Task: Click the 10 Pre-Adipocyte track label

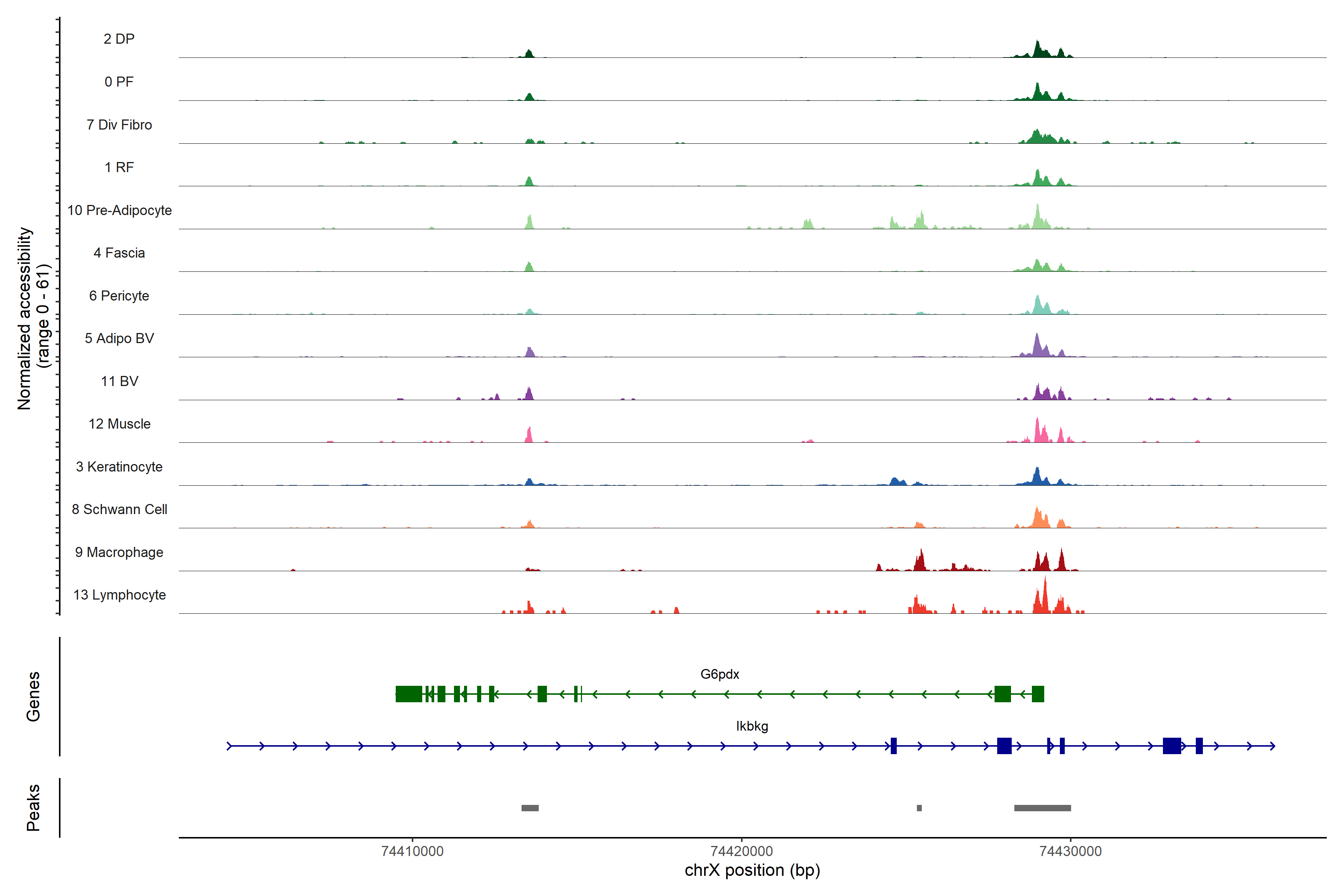Action: pyautogui.click(x=119, y=210)
